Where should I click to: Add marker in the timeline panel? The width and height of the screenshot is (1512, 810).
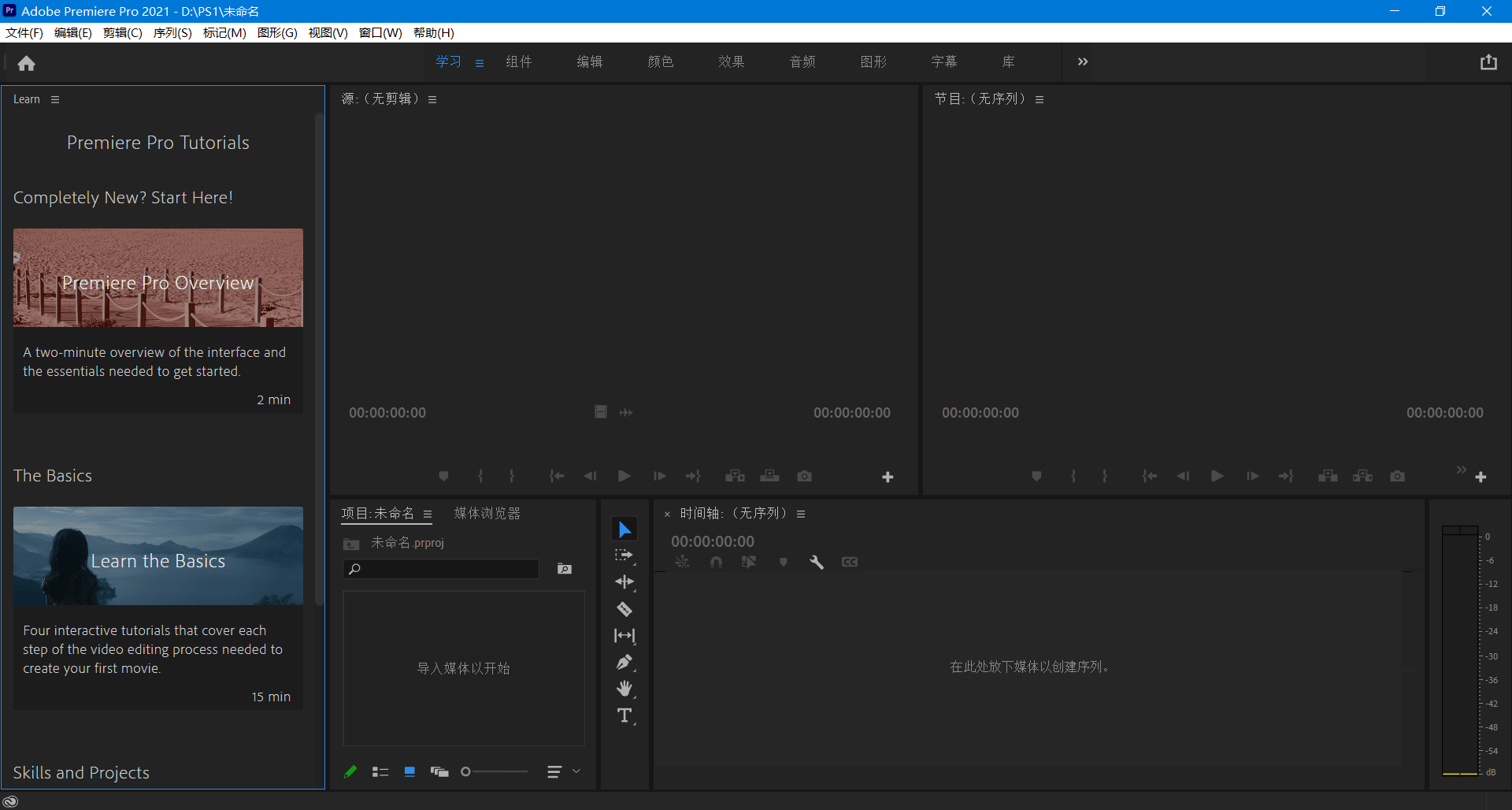coord(783,562)
